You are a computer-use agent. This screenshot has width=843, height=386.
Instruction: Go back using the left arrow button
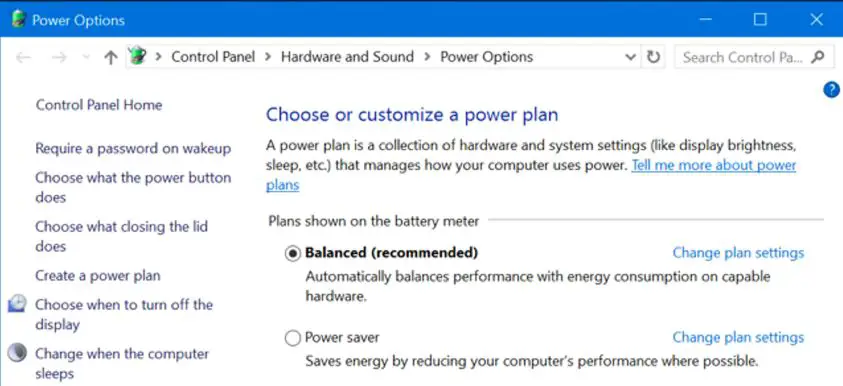(x=23, y=58)
